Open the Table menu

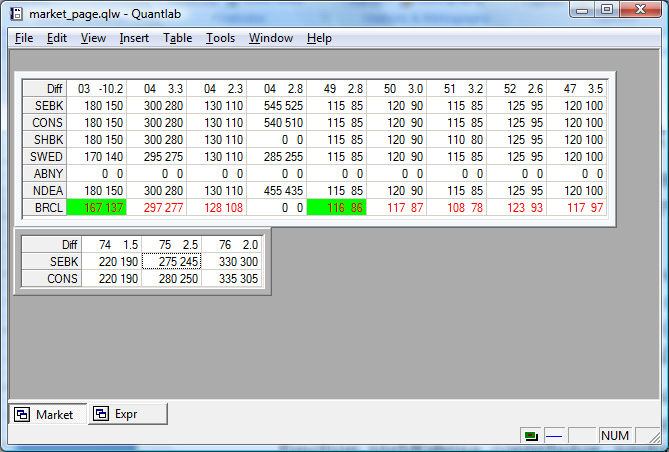pyautogui.click(x=177, y=38)
